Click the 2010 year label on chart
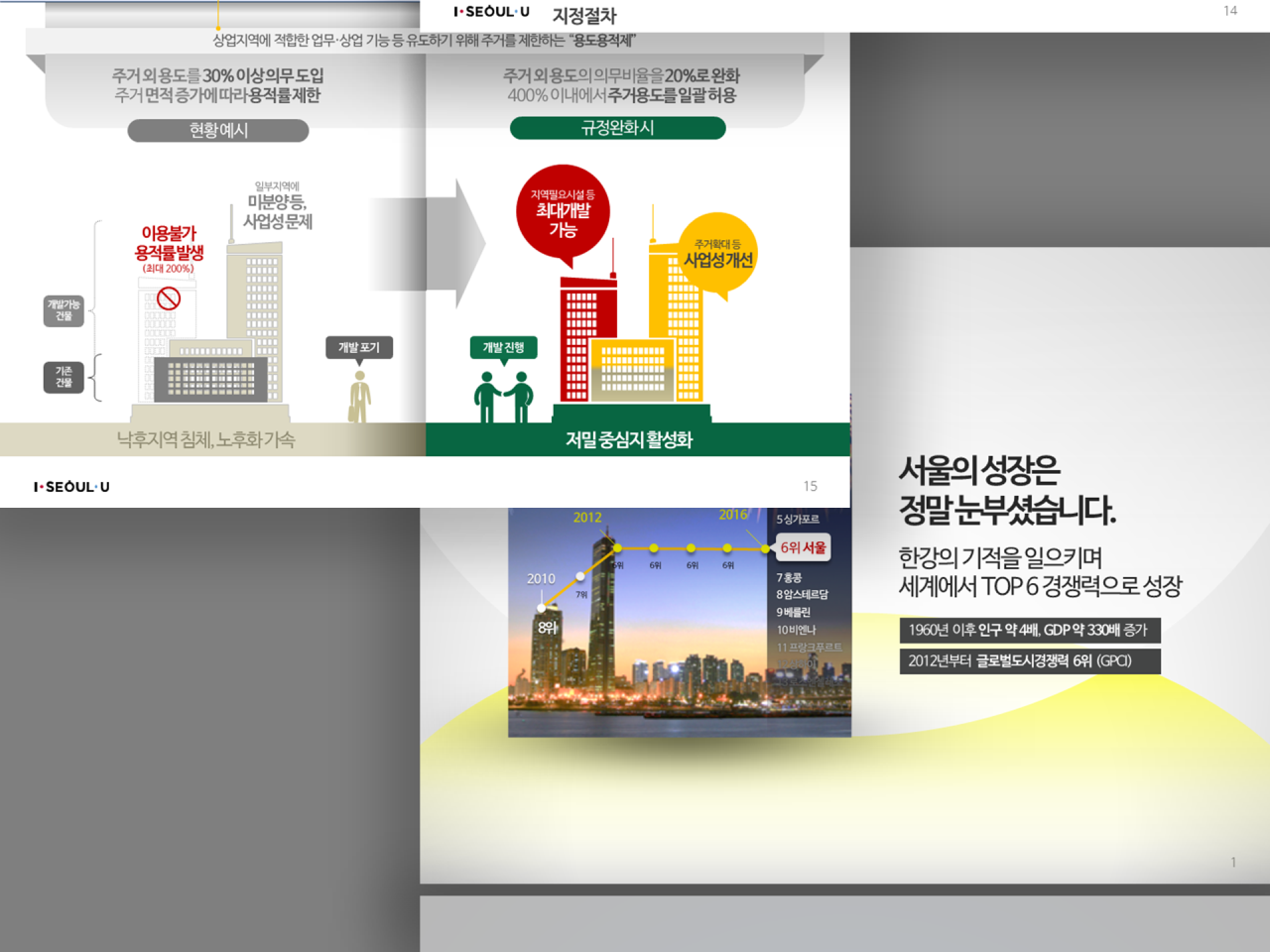 coord(541,578)
